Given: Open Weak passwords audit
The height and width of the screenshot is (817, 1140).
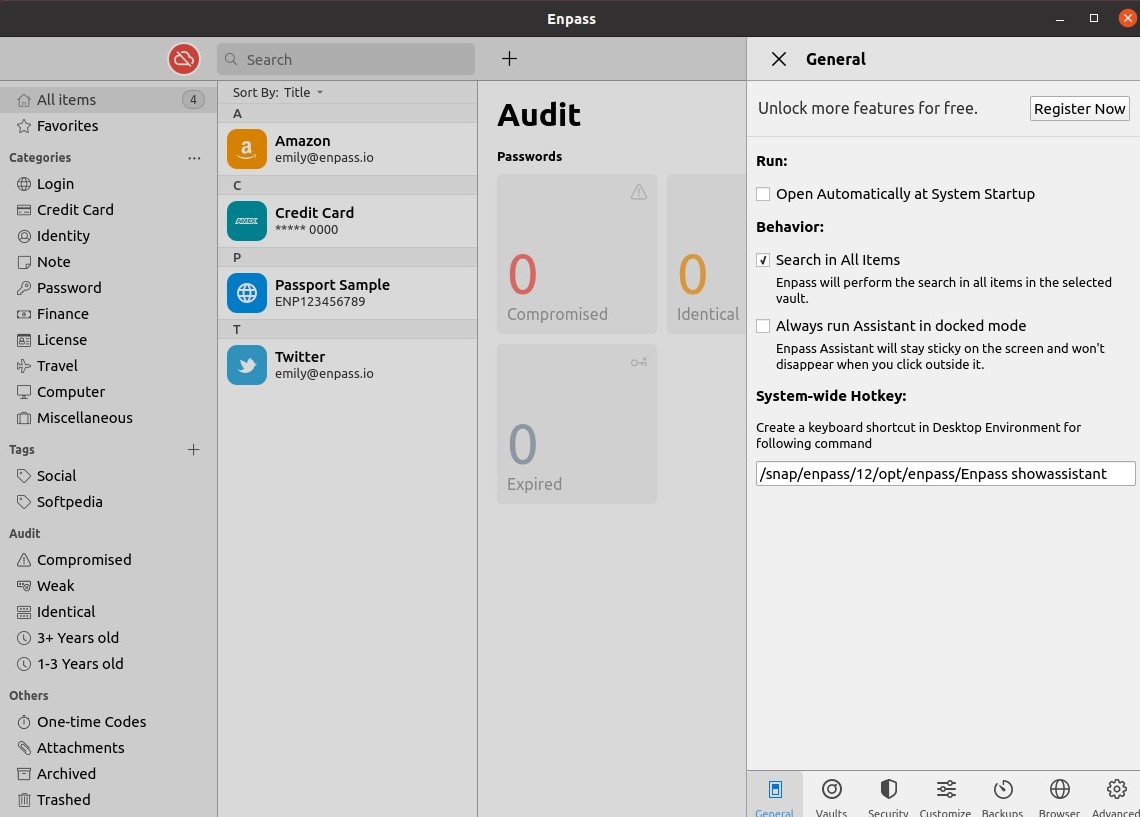Looking at the screenshot, I should click(108, 586).
